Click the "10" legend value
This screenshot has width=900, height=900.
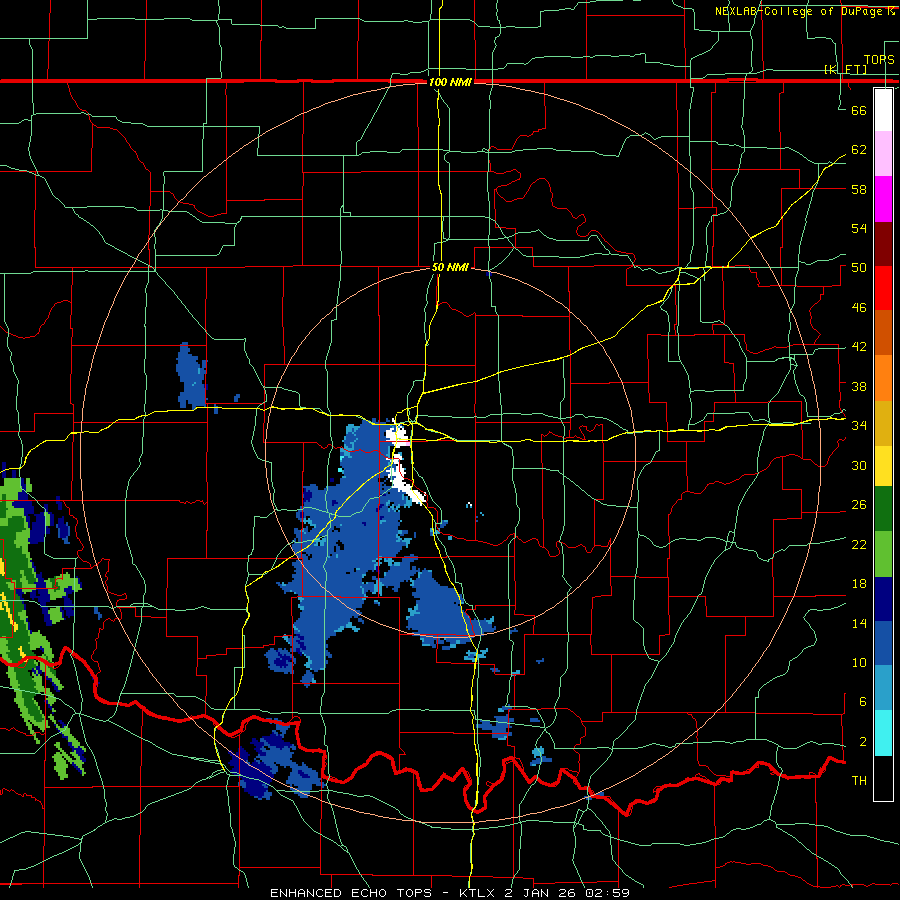coord(859,663)
